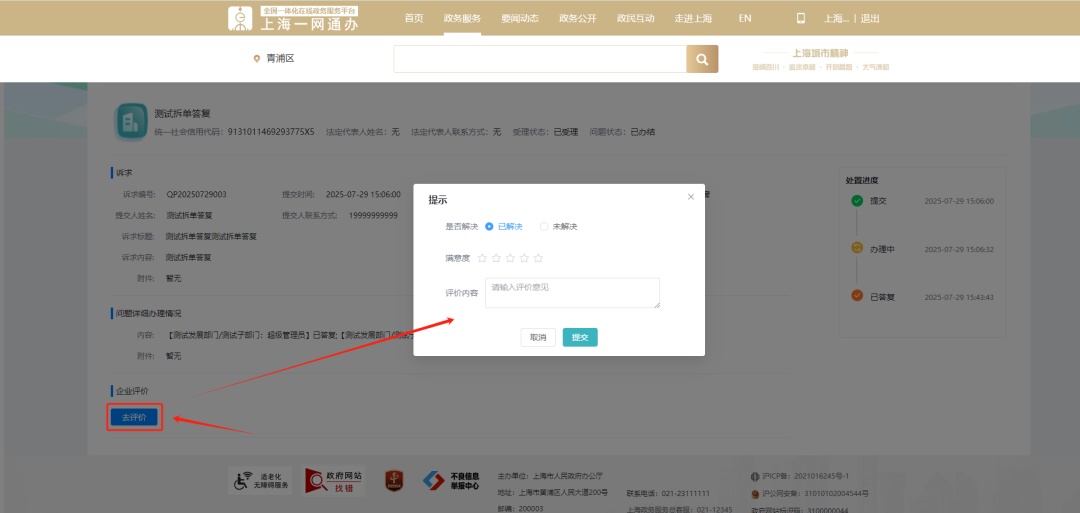The height and width of the screenshot is (513, 1080).
Task: Close the 提示 dialog with X
Action: tap(691, 197)
